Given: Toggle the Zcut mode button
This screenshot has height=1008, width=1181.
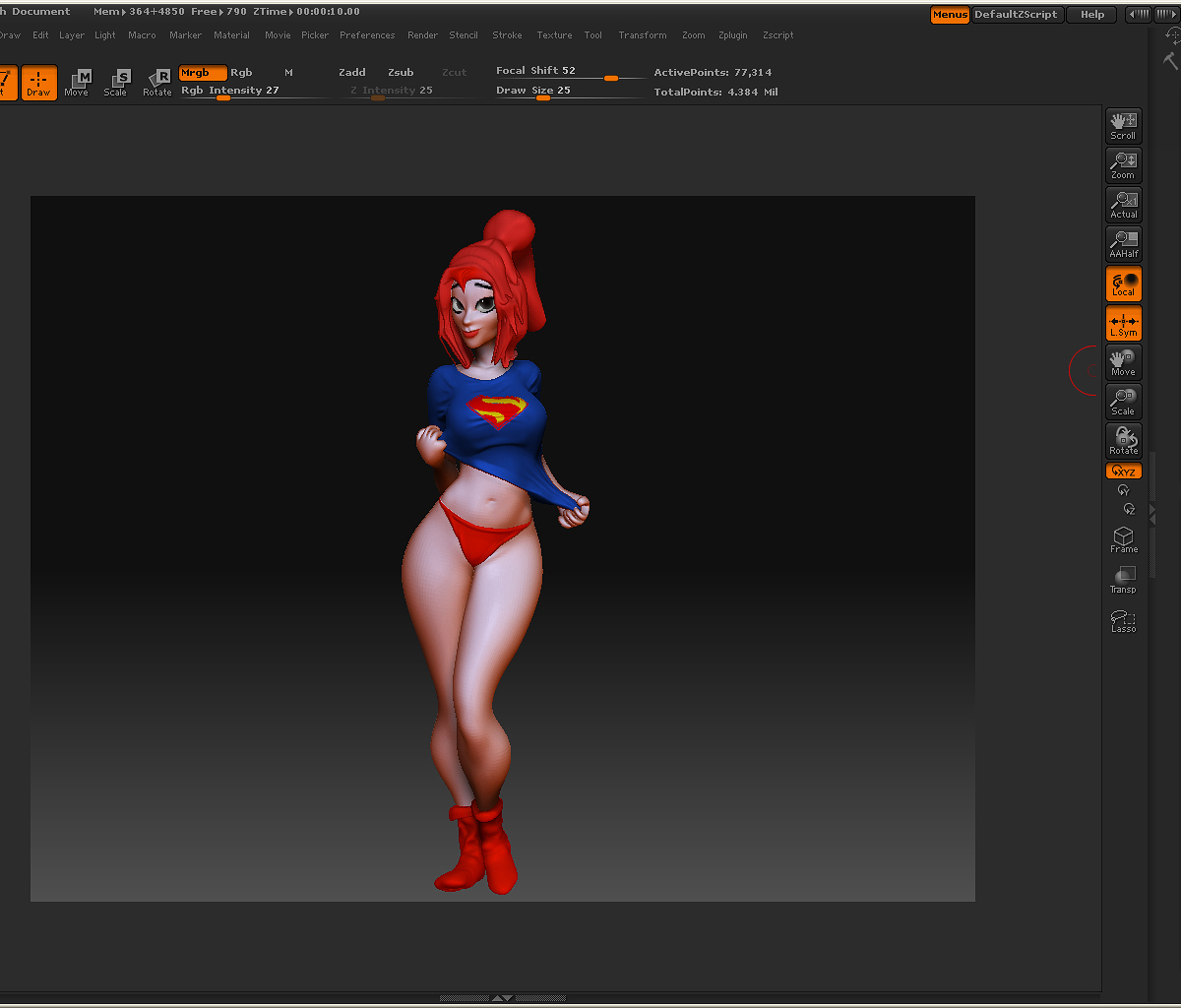Looking at the screenshot, I should click(454, 73).
